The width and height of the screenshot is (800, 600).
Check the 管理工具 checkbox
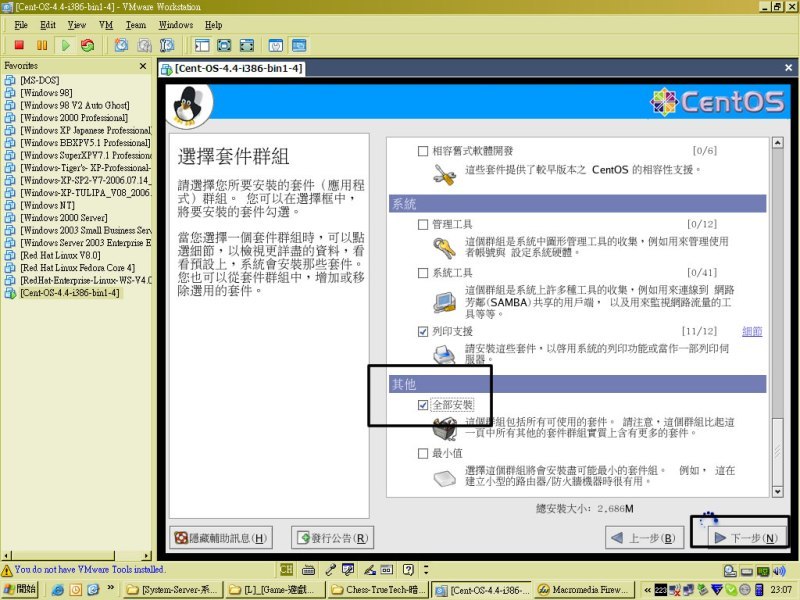(422, 224)
